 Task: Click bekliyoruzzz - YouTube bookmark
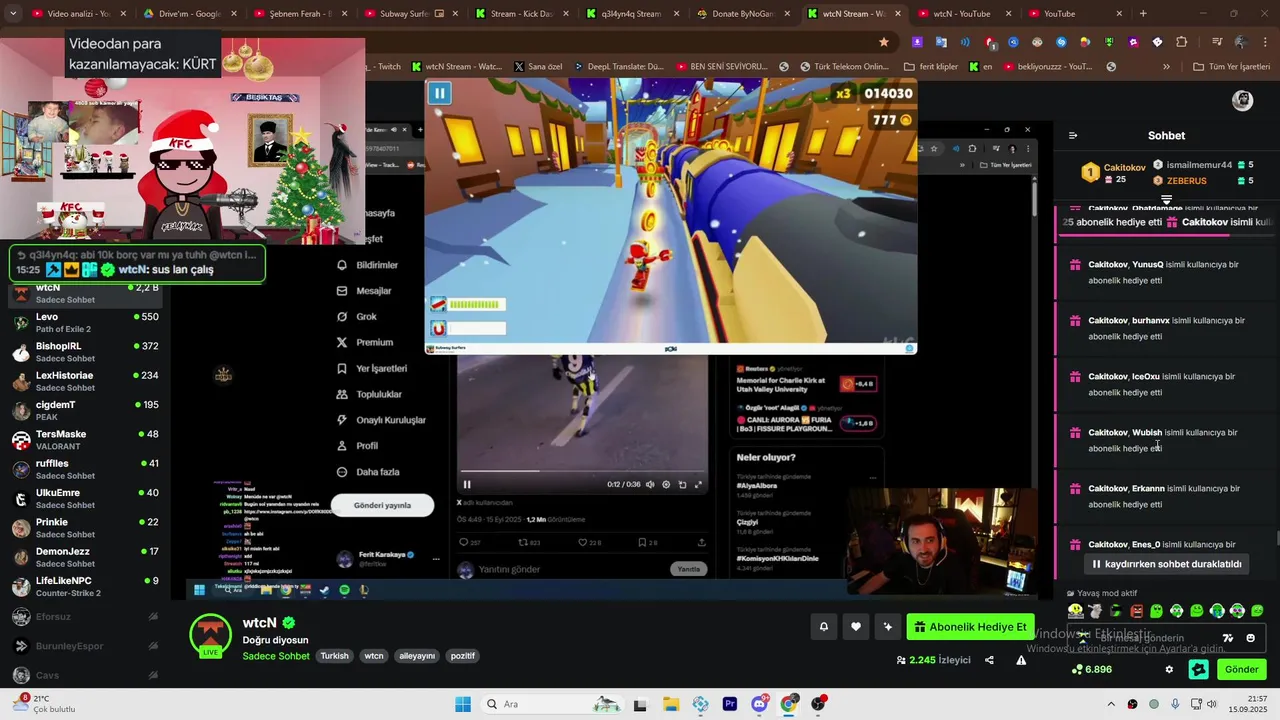(x=1047, y=67)
